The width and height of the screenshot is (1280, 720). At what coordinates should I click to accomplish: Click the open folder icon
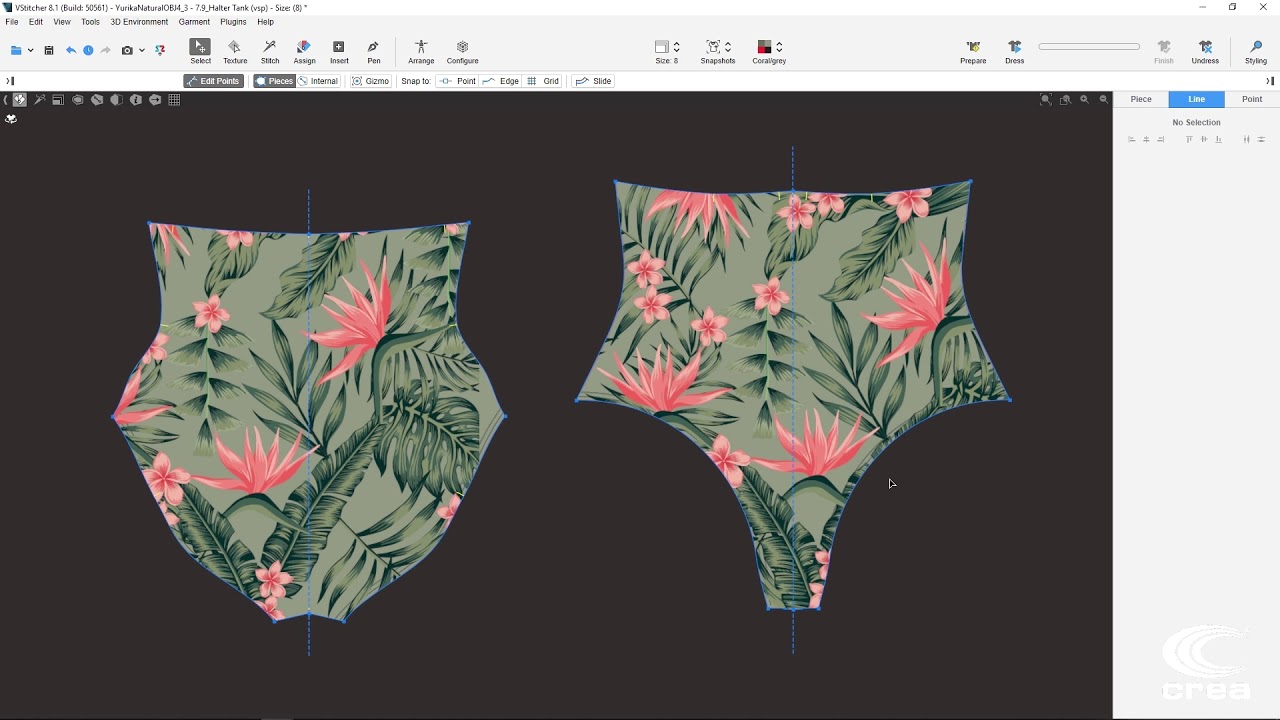(16, 50)
